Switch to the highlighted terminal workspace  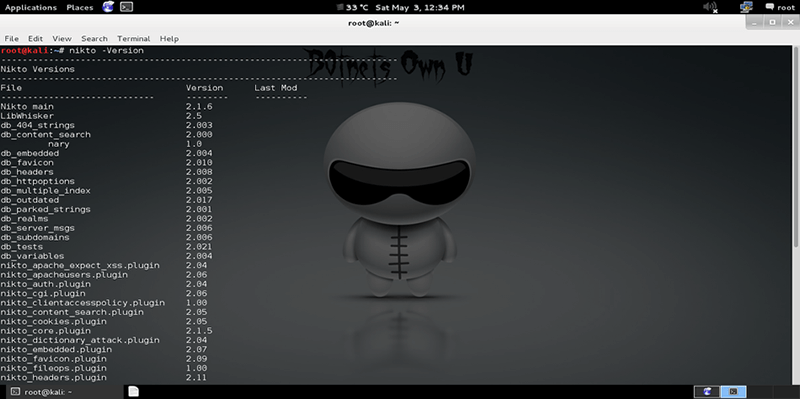pos(733,392)
